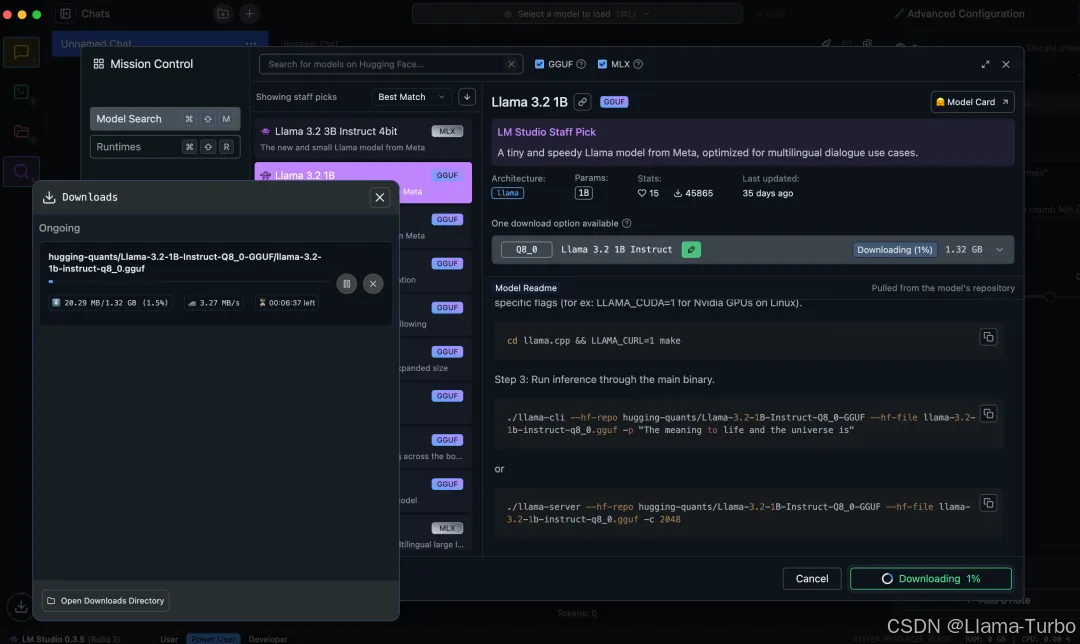1080x644 pixels.
Task: Open the Select a model to load dropdown
Action: tap(577, 13)
